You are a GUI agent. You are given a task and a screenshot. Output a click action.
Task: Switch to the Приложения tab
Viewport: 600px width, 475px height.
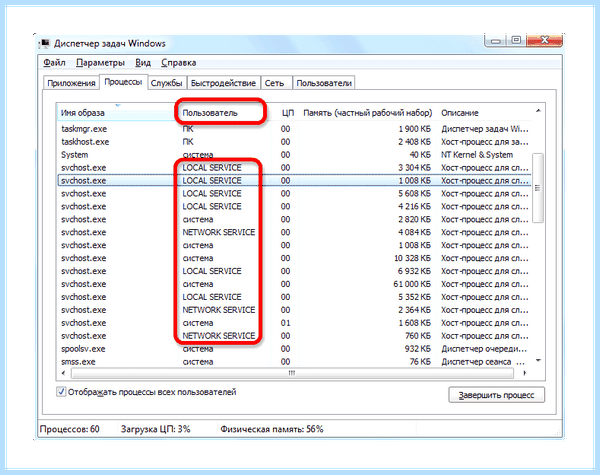click(71, 83)
